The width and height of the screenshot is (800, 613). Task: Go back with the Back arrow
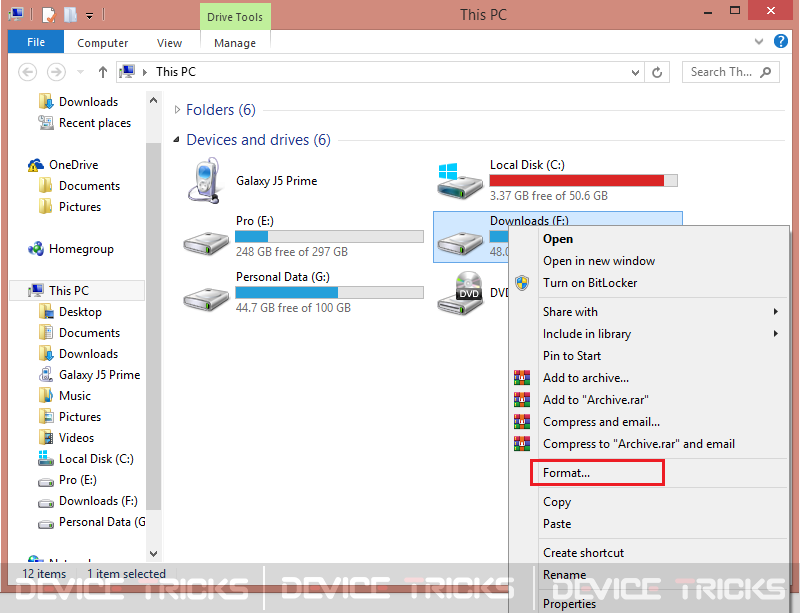coord(28,72)
